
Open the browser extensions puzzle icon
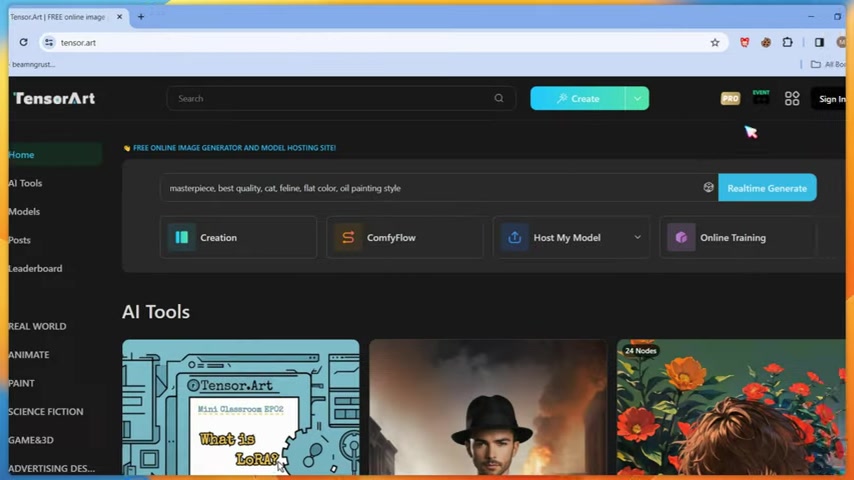point(787,42)
